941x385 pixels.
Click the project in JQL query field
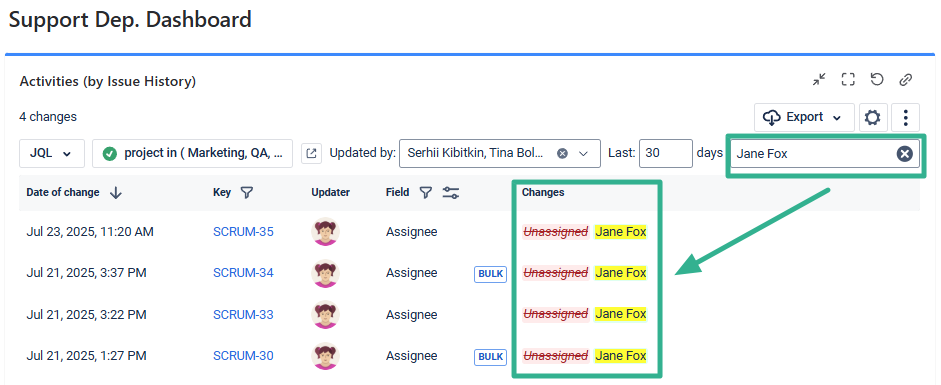pyautogui.click(x=193, y=154)
